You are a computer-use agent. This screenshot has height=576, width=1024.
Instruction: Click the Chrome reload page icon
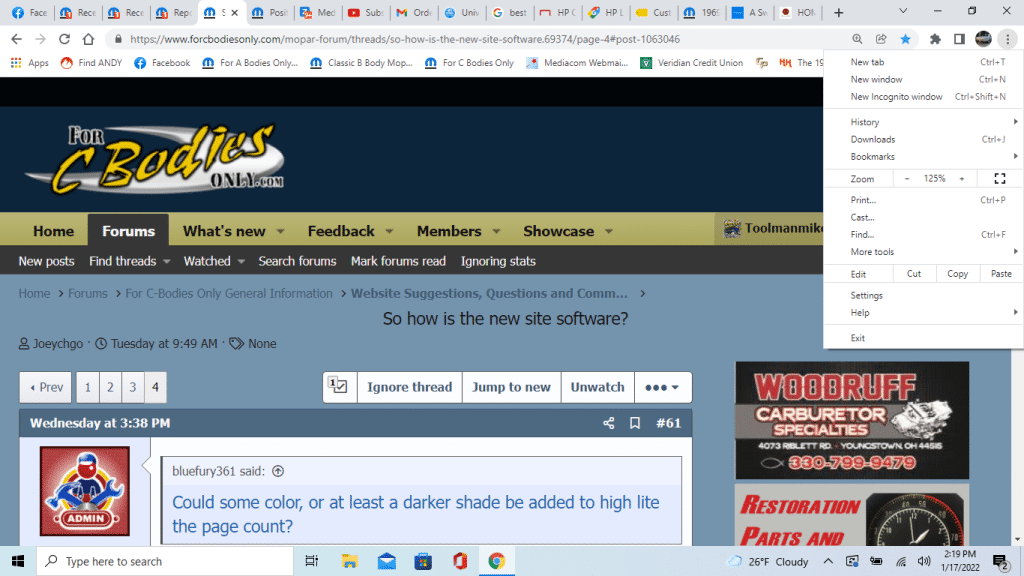pos(64,39)
